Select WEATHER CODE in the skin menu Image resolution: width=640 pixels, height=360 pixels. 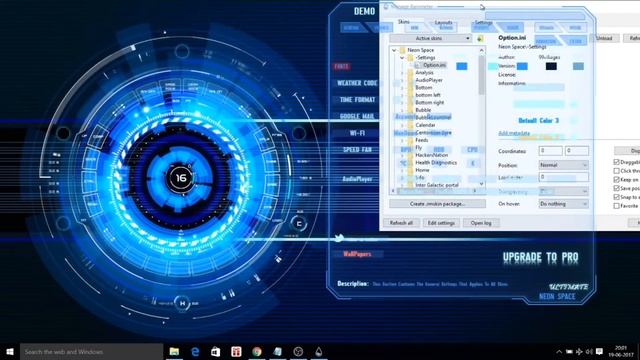[357, 83]
